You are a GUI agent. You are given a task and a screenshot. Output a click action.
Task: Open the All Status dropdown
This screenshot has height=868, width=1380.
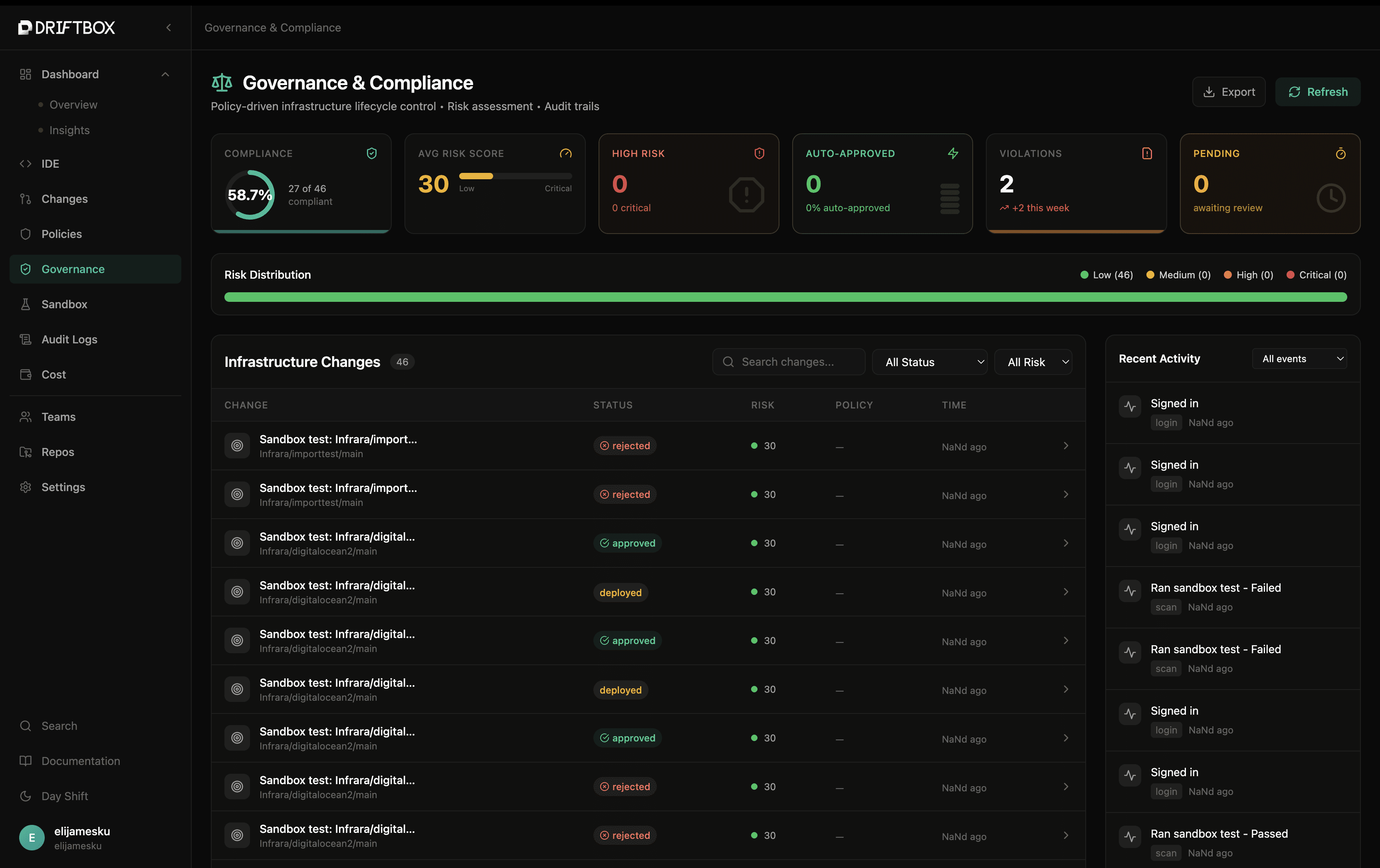tap(929, 362)
